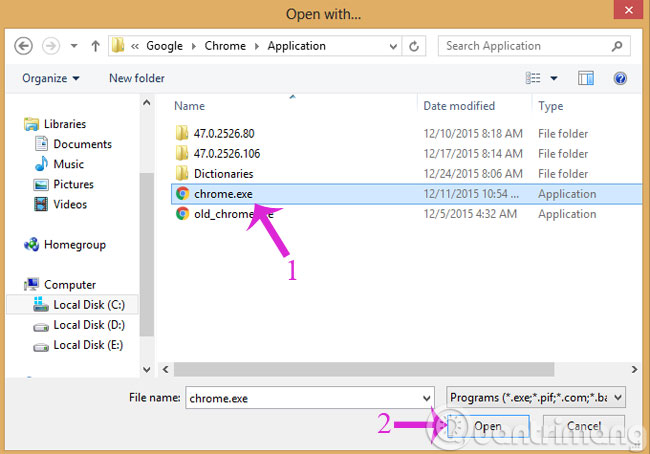The image size is (650, 454).
Task: Click the Open button
Action: pyautogui.click(x=488, y=426)
